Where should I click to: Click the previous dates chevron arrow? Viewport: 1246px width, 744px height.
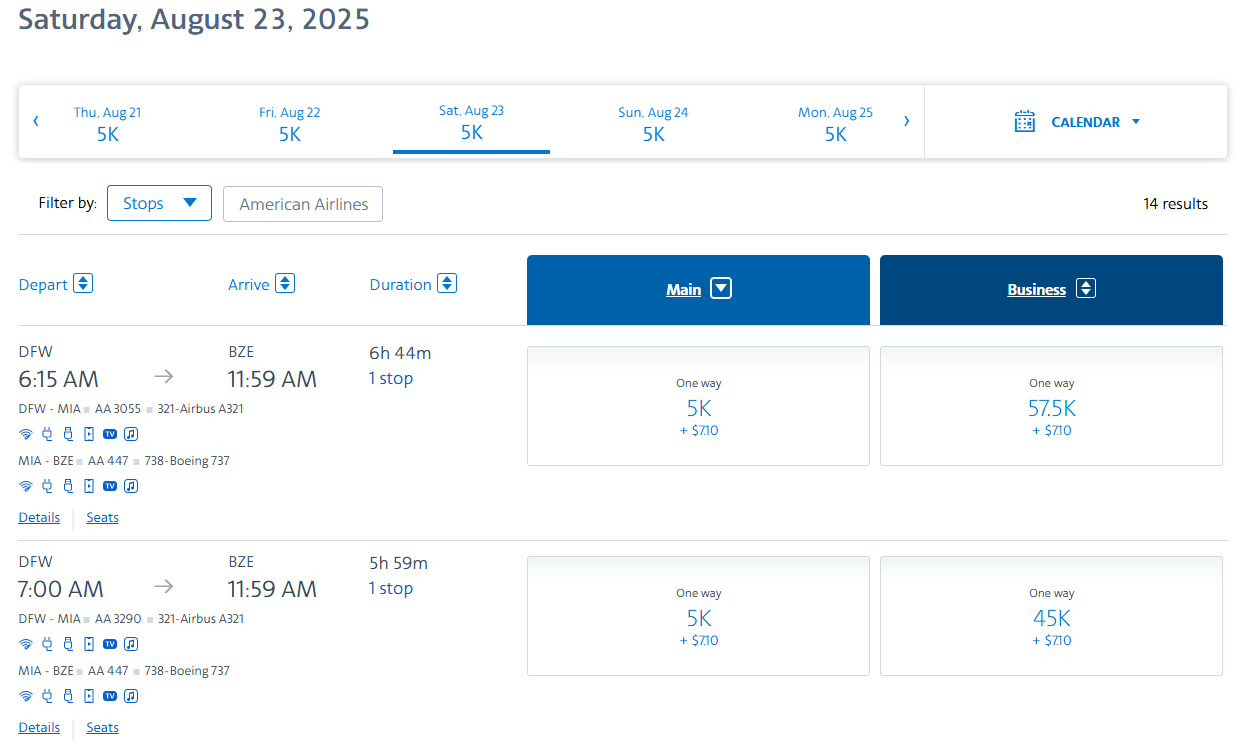36,120
